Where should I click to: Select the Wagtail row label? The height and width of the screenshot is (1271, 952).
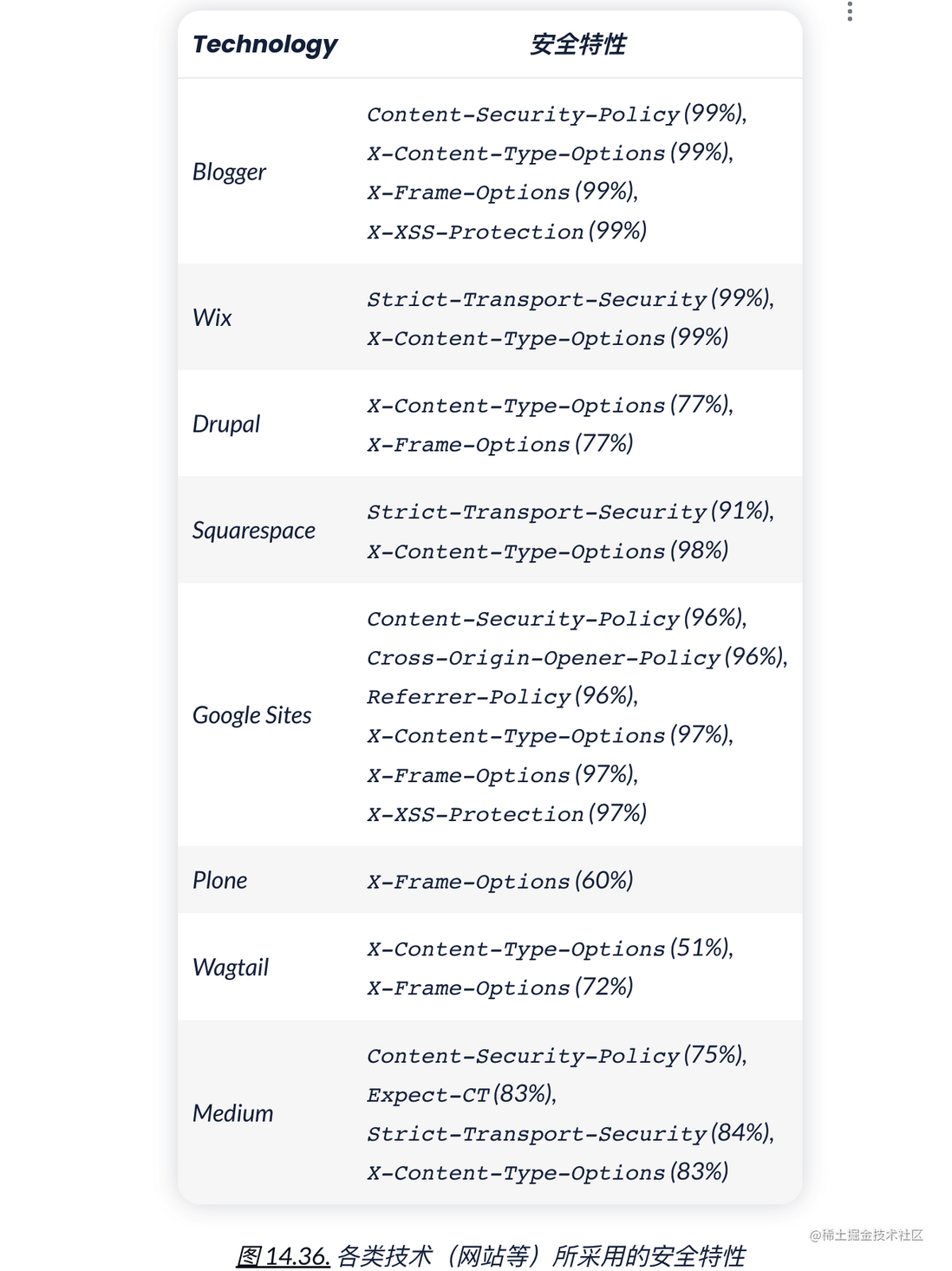pyautogui.click(x=231, y=968)
